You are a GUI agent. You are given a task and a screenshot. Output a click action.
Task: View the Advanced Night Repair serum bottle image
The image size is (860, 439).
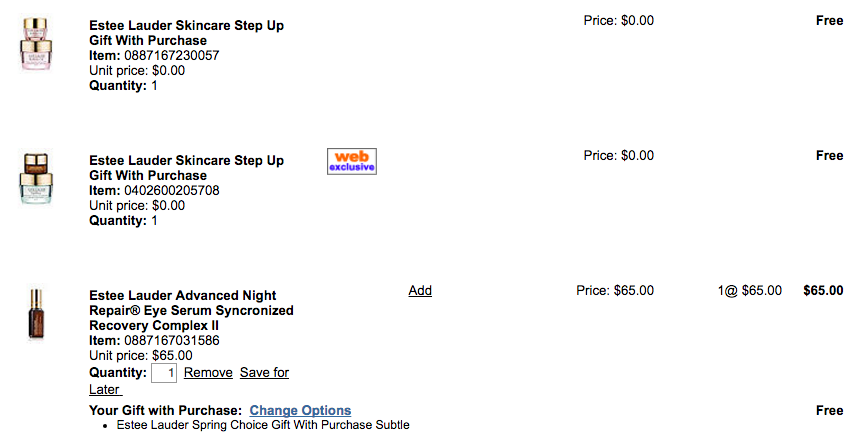click(x=36, y=314)
